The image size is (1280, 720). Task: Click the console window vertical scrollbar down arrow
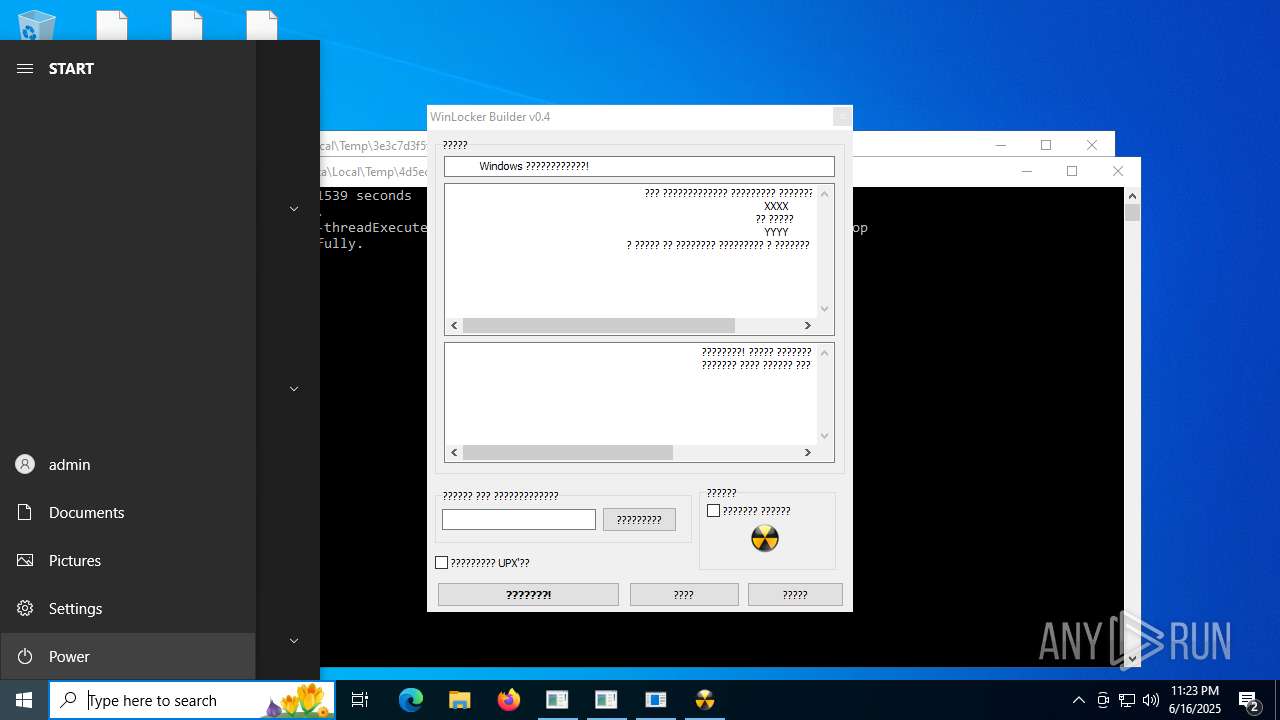[x=1132, y=659]
